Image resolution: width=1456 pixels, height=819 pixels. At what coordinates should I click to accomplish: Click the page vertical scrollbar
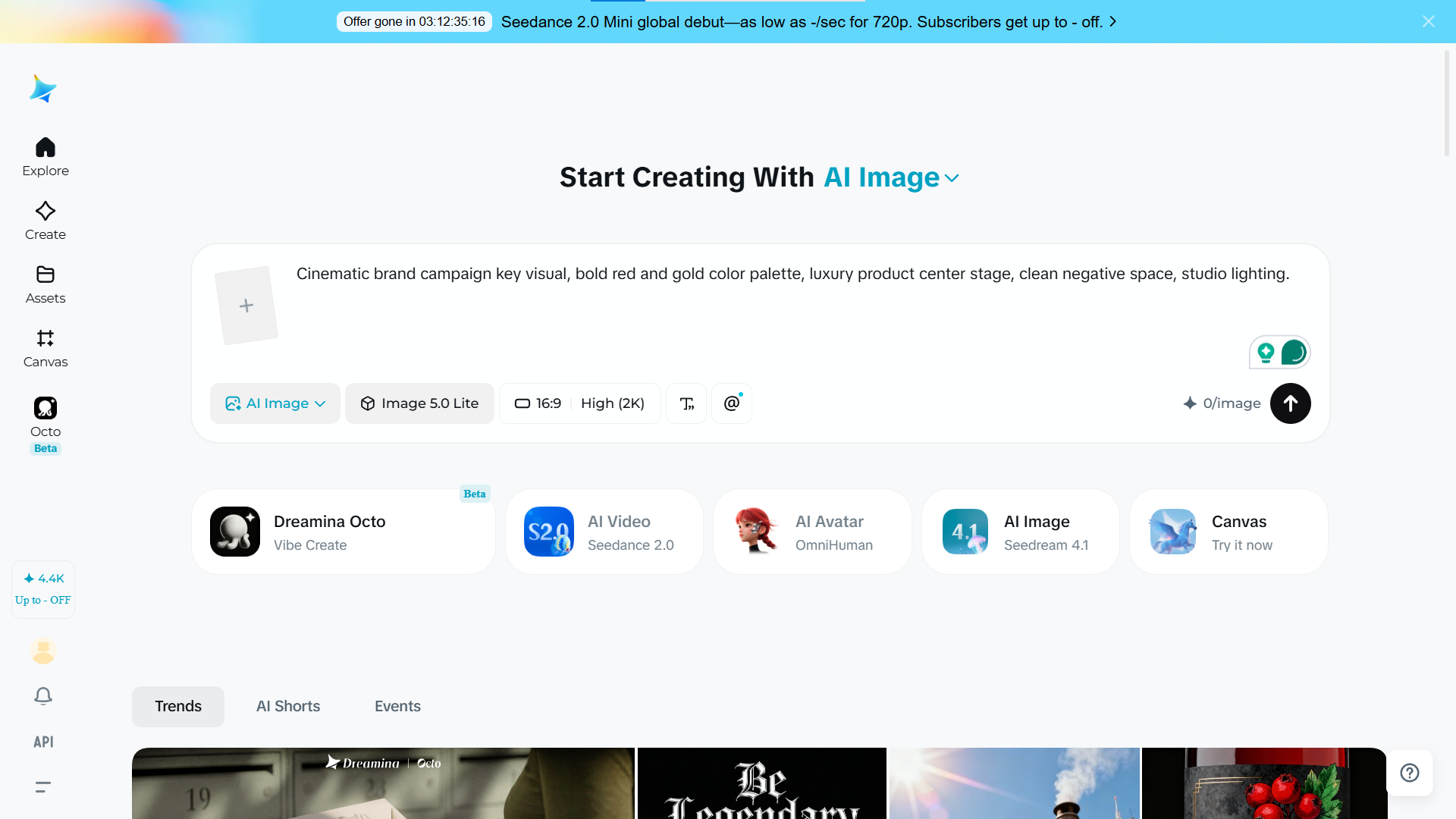[x=1446, y=103]
